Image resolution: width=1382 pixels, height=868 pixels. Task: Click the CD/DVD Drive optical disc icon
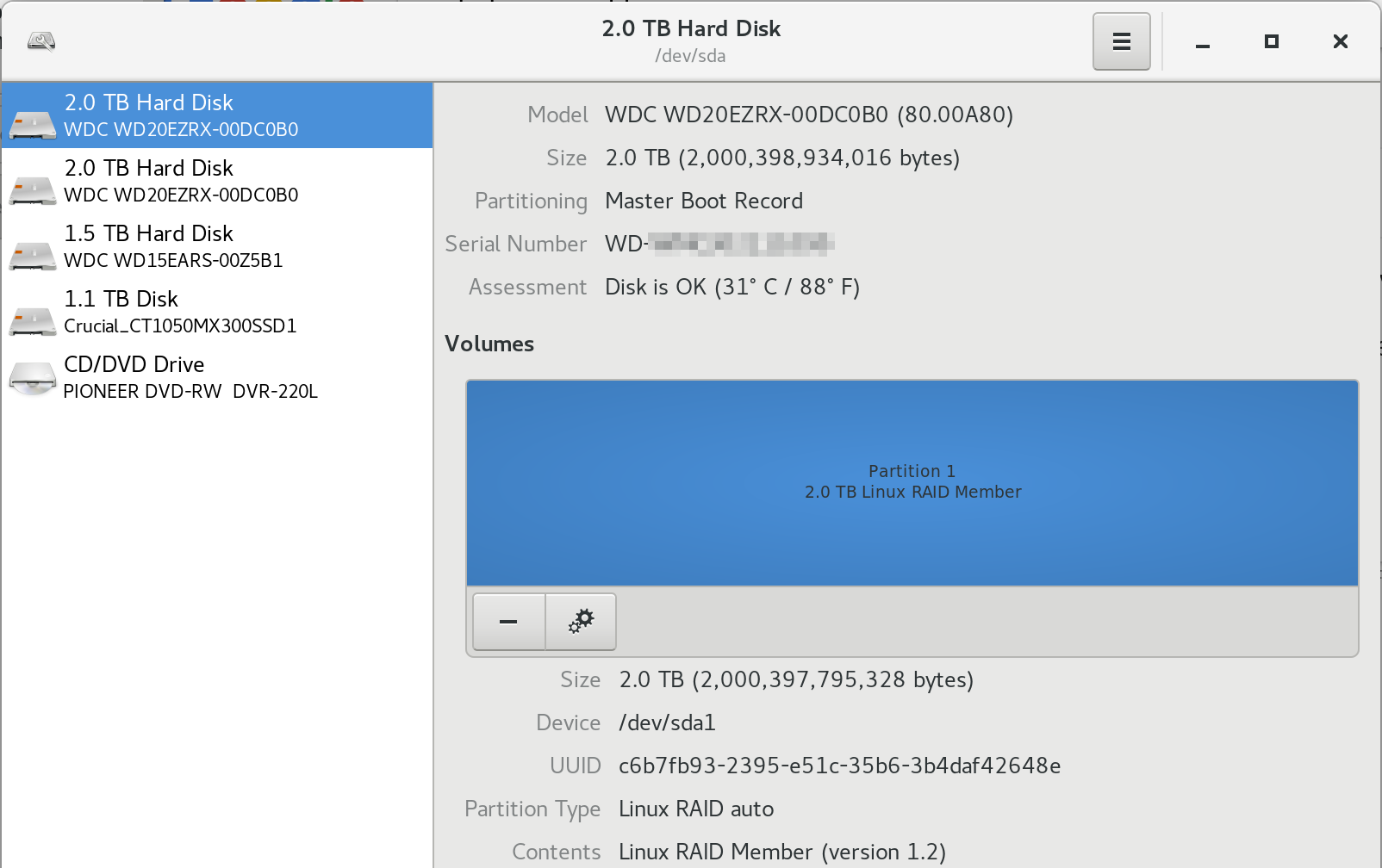click(x=33, y=377)
